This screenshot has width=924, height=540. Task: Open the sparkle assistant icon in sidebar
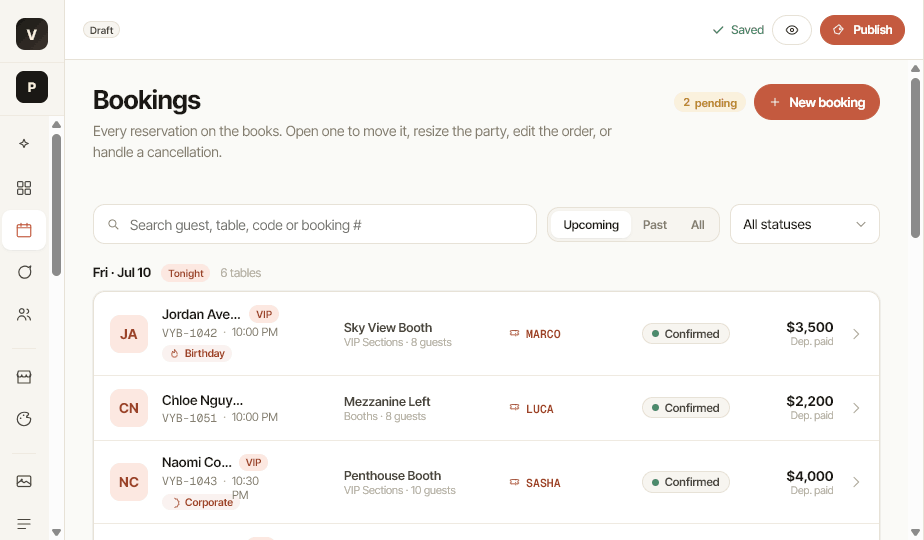pos(24,143)
